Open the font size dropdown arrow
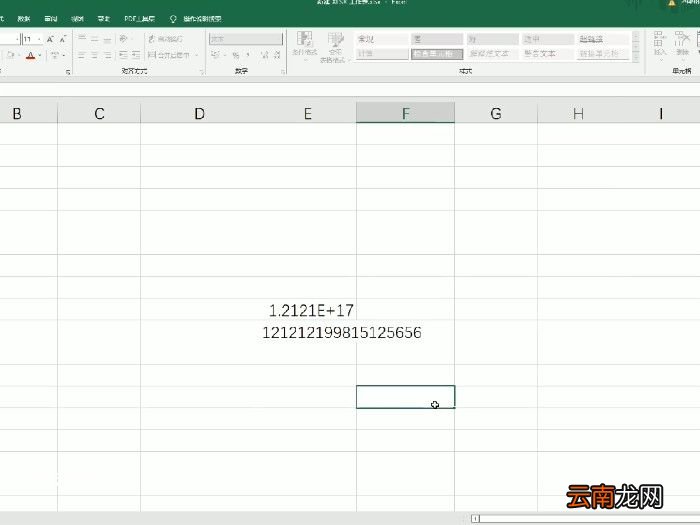 tap(39, 39)
